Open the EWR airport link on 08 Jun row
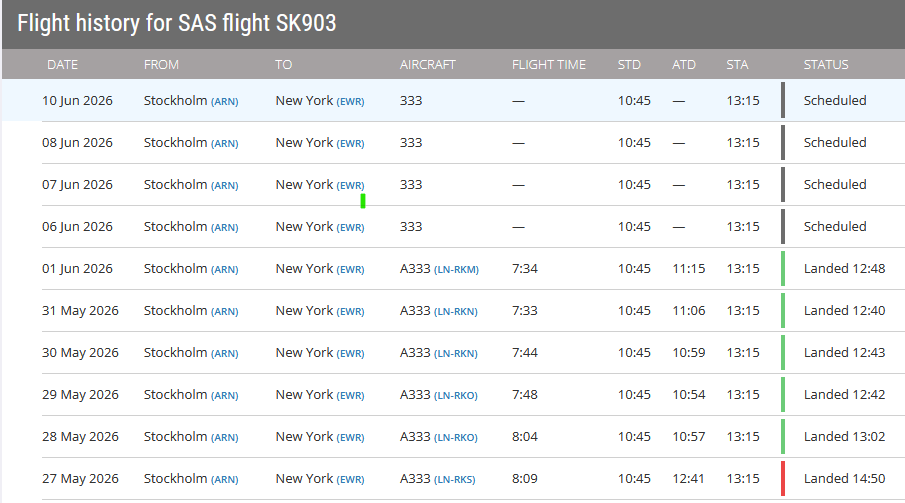This screenshot has width=905, height=503. tap(350, 144)
